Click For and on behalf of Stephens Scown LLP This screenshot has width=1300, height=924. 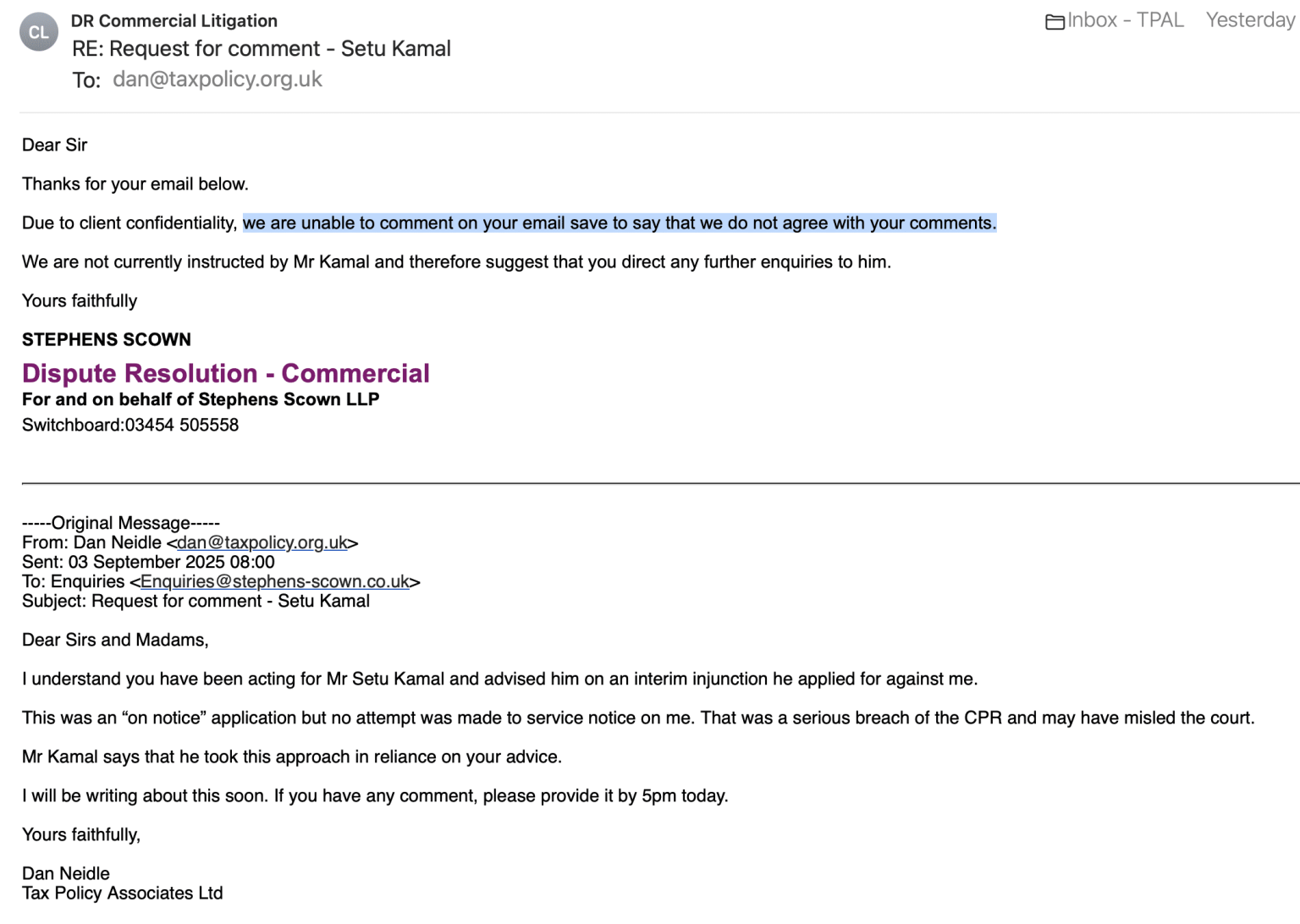pyautogui.click(x=201, y=399)
